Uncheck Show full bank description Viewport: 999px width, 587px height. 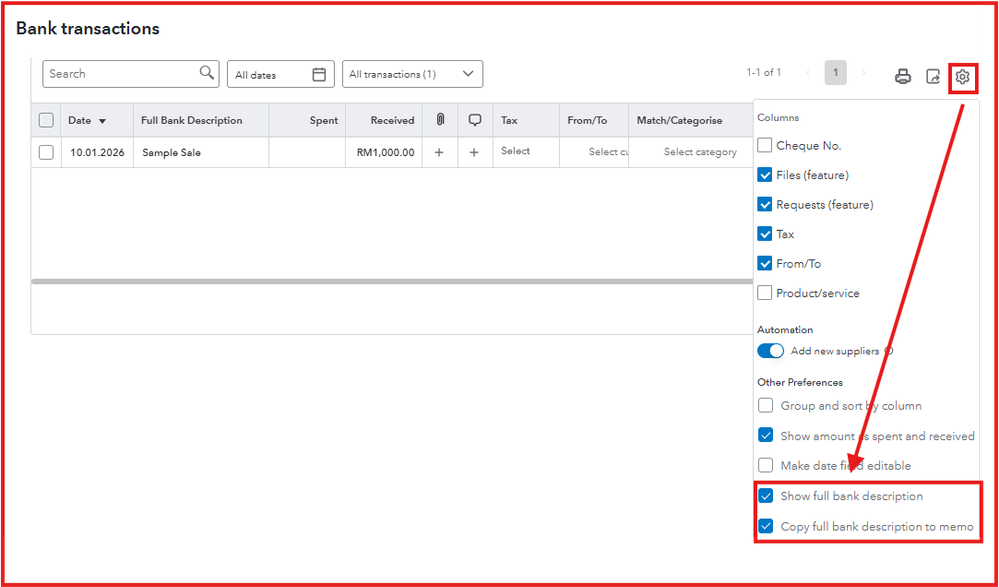(x=765, y=496)
